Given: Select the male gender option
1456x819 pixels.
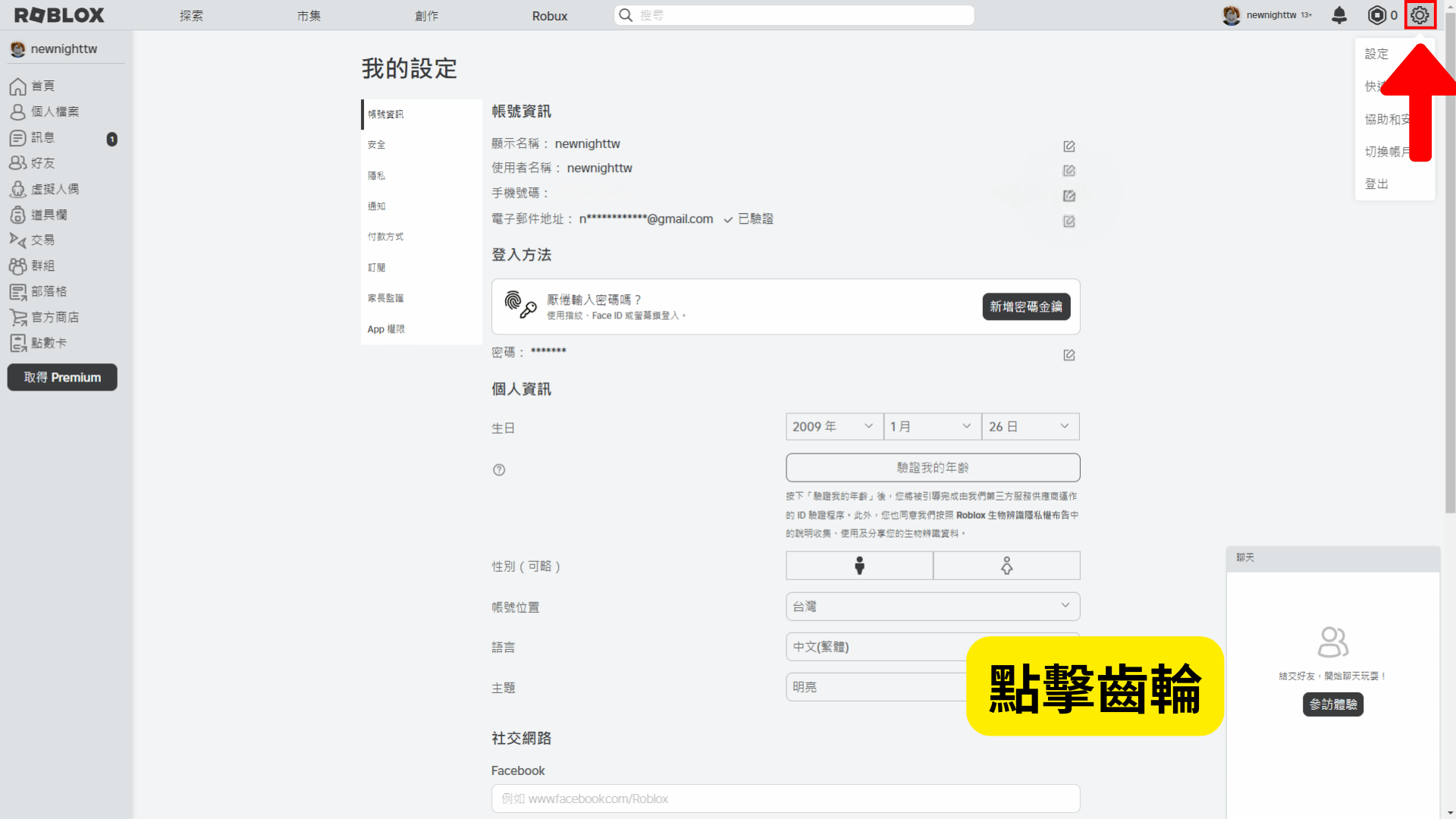Looking at the screenshot, I should (x=859, y=566).
